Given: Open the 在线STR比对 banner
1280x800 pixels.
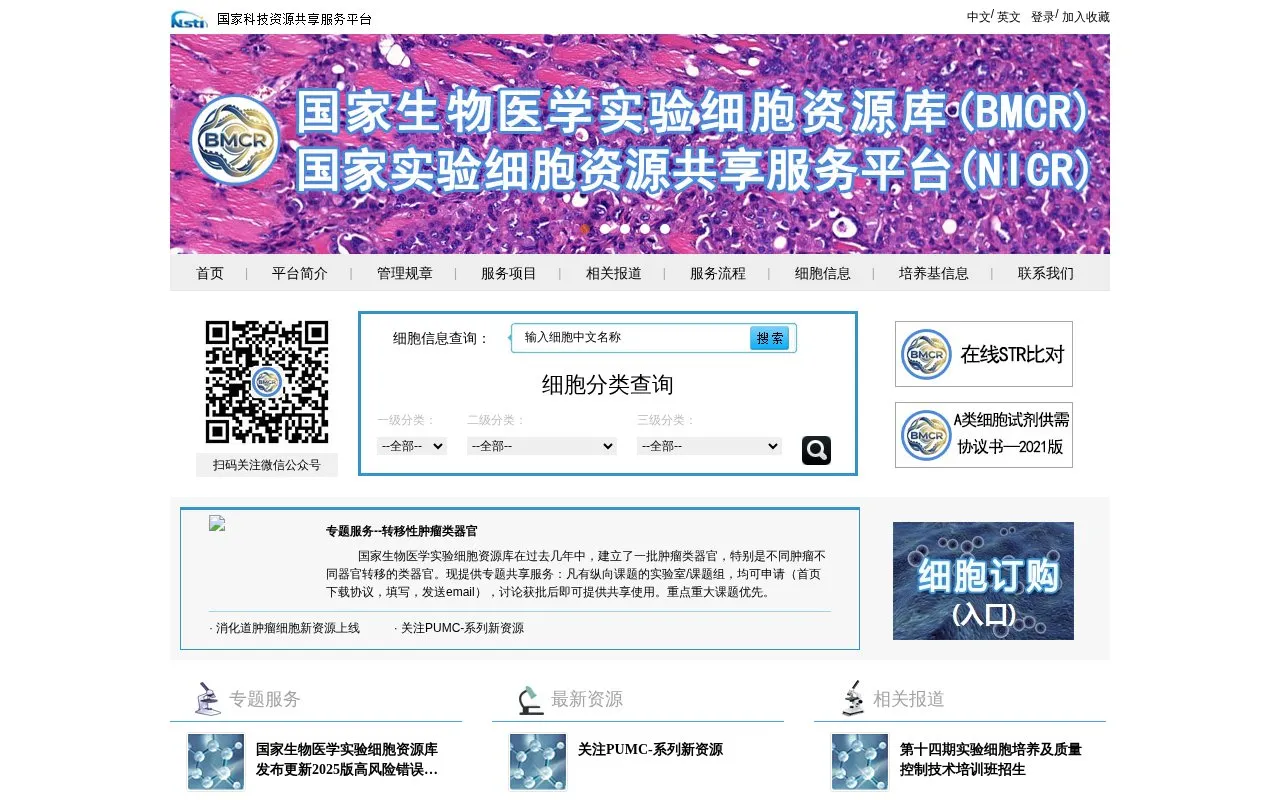Looking at the screenshot, I should 984,354.
